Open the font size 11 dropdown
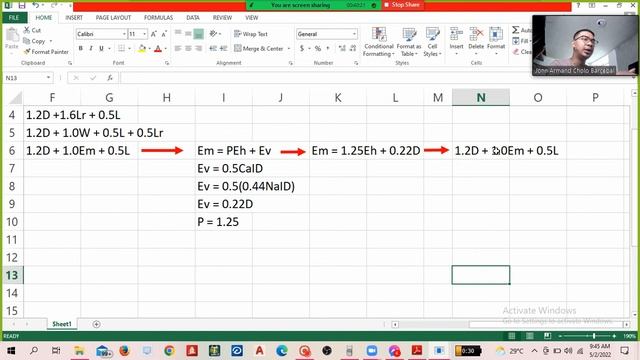 point(144,34)
